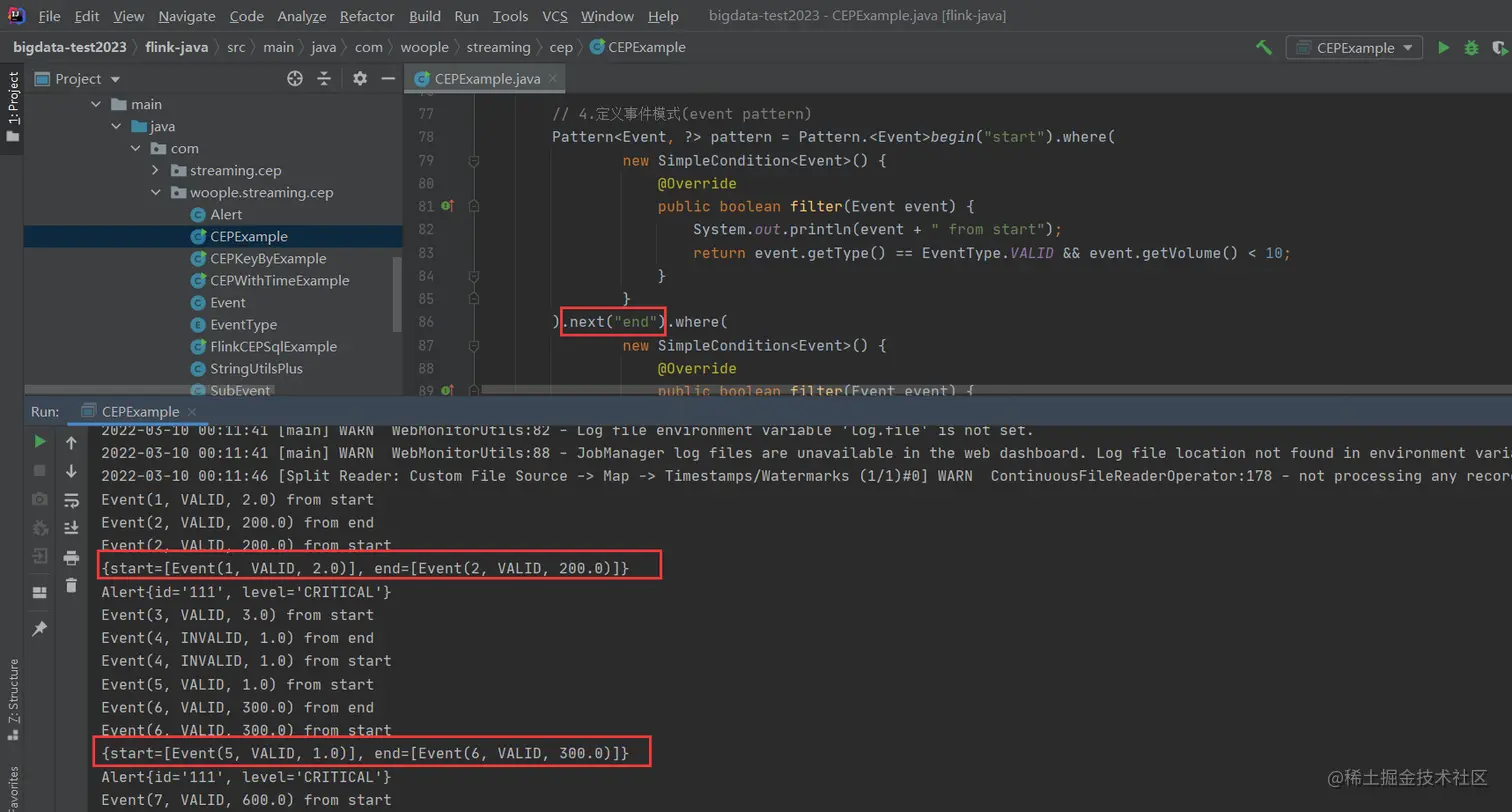Collapse the java folder
1512x812 pixels.
pyautogui.click(x=116, y=126)
